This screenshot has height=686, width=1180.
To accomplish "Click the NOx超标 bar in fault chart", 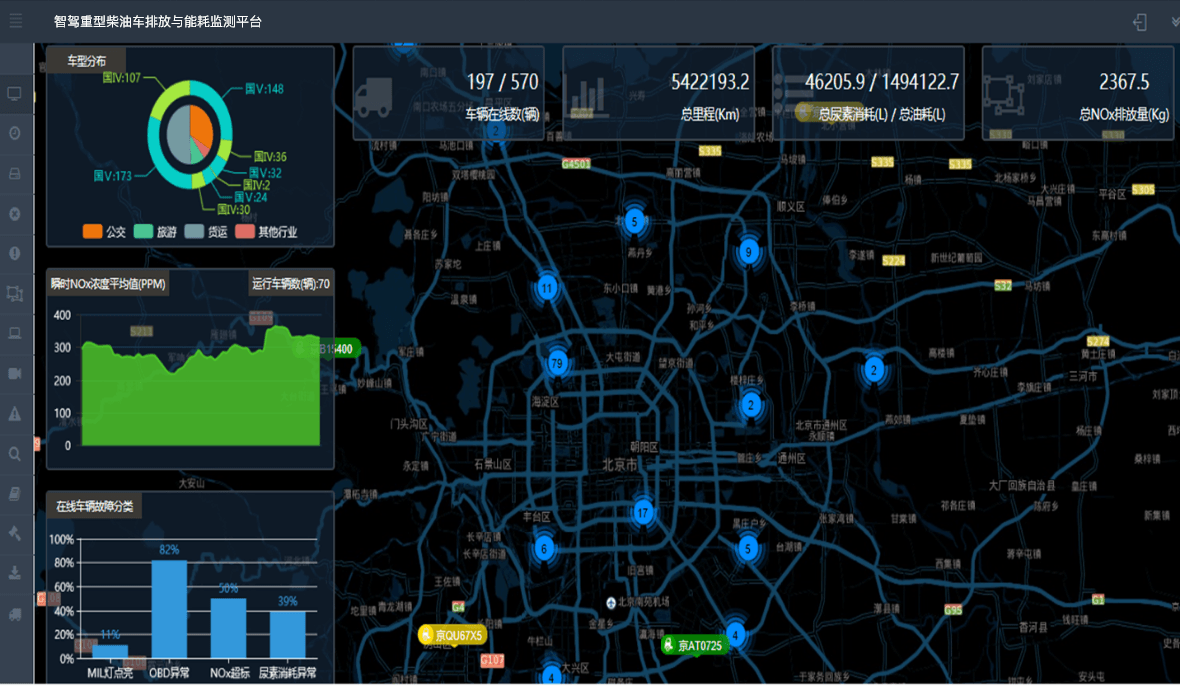I will [228, 629].
